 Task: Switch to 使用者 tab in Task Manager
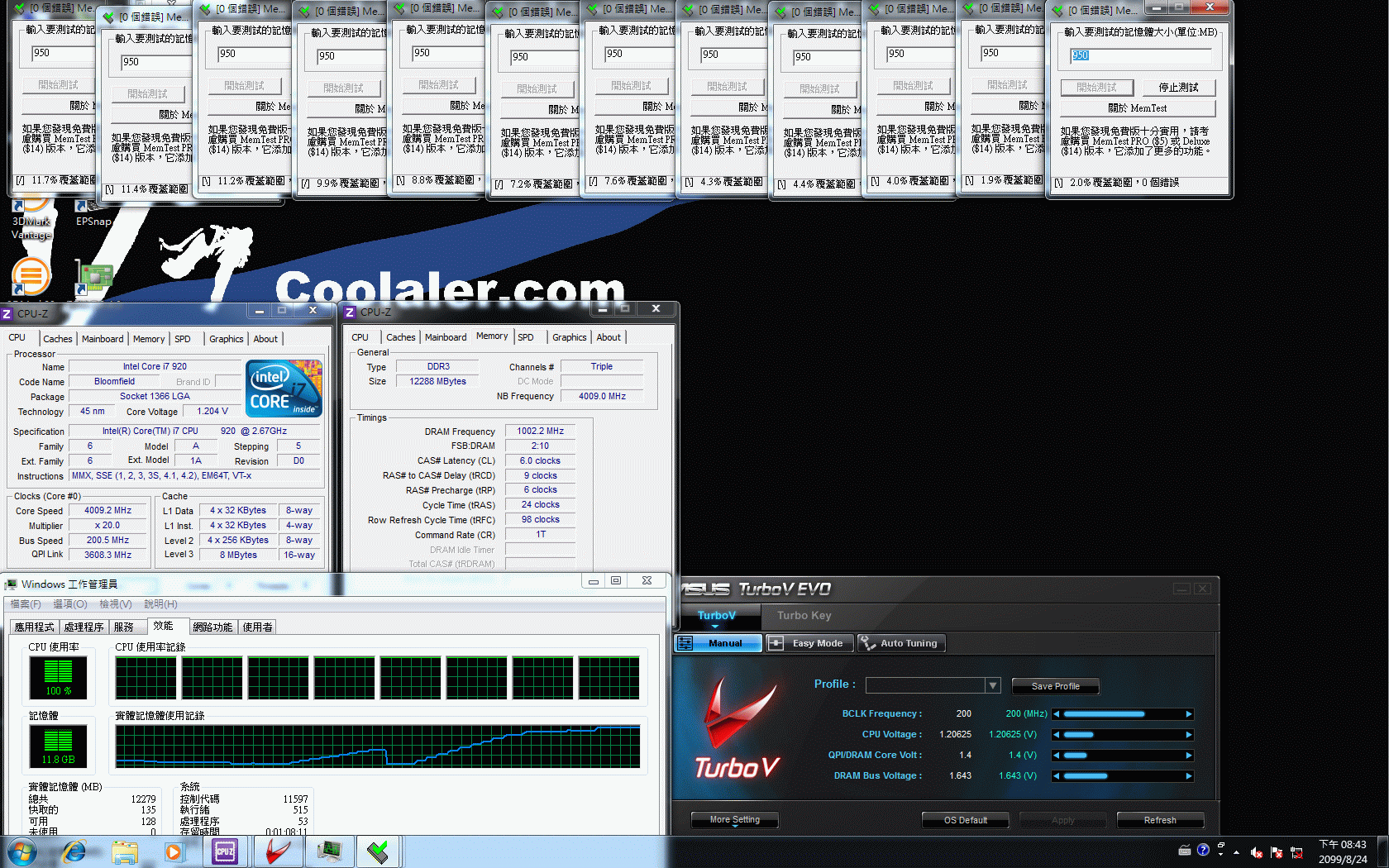click(258, 627)
